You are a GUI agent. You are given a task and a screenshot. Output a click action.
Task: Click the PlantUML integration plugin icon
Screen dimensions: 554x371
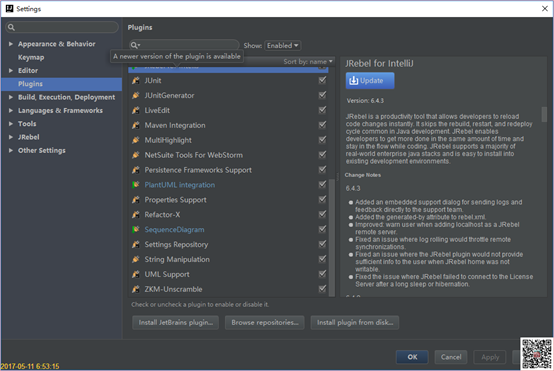136,185
